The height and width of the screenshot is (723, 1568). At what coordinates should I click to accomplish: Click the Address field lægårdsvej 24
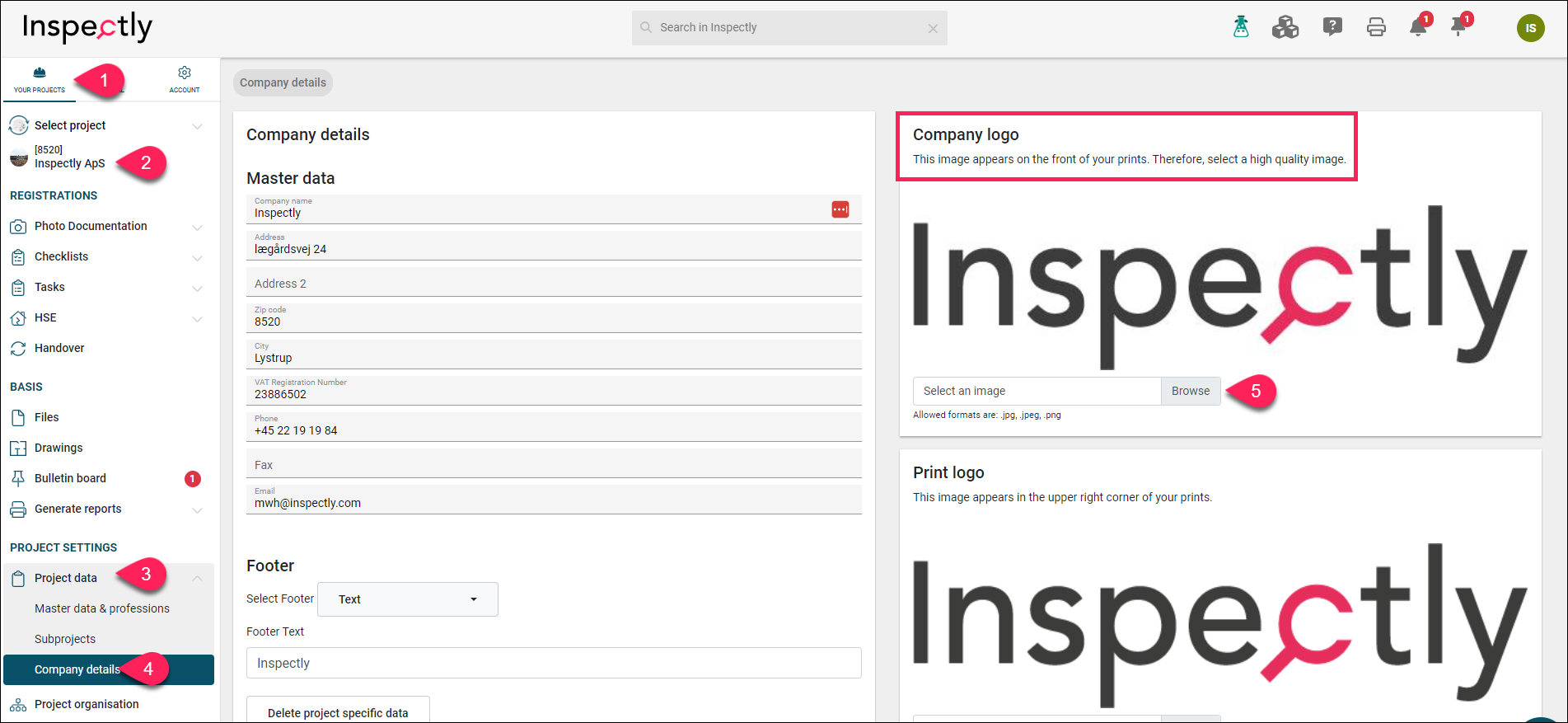click(554, 246)
